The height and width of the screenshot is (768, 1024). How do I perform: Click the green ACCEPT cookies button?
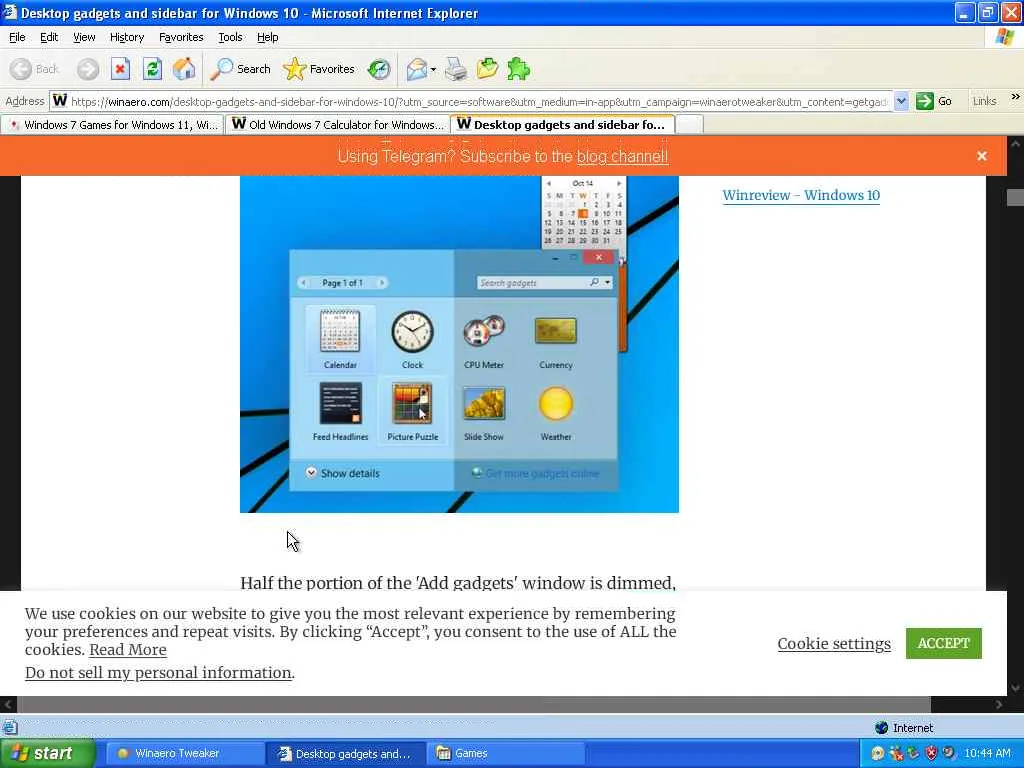pos(944,643)
